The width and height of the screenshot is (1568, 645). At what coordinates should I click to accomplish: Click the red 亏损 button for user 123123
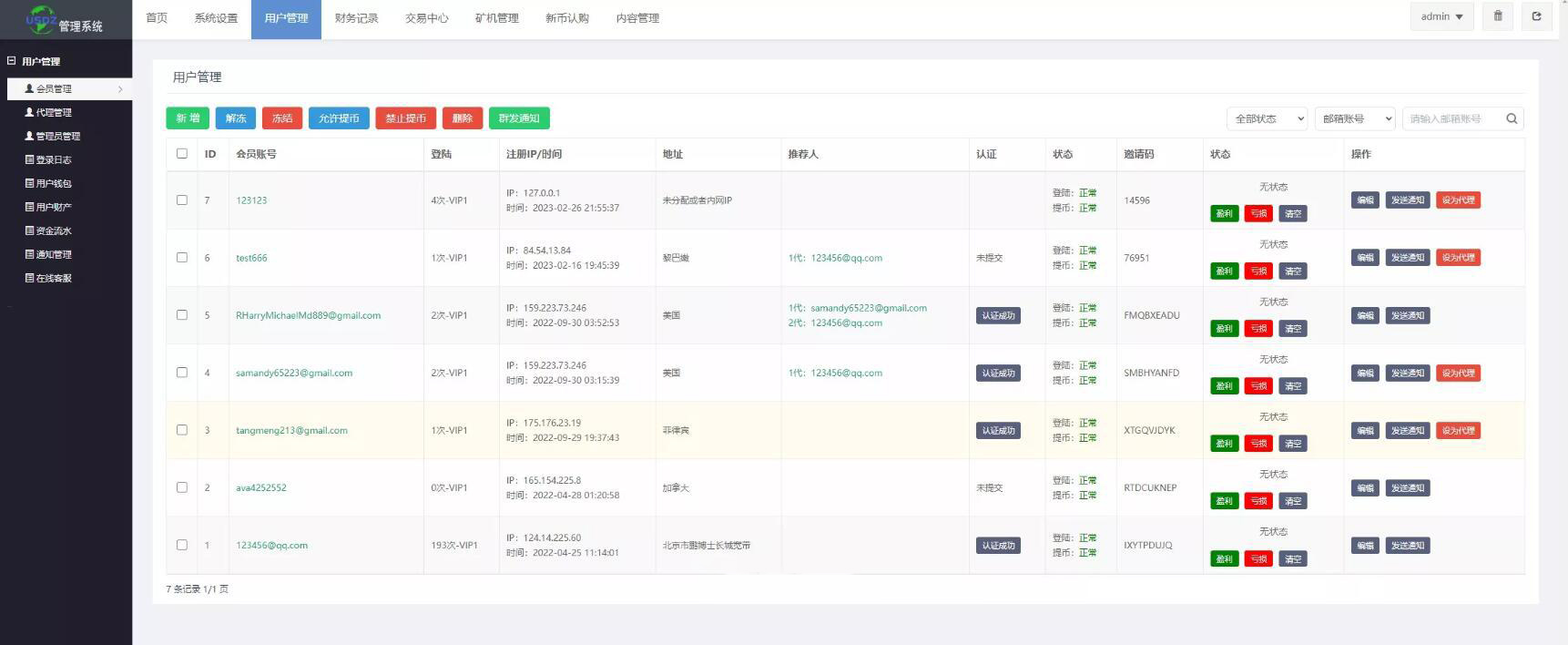(x=1258, y=214)
